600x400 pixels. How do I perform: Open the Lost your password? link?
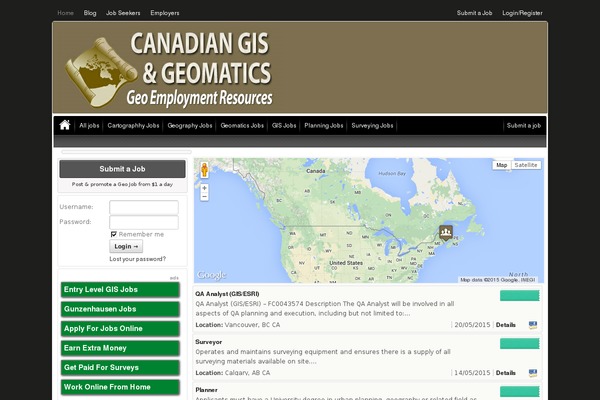pyautogui.click(x=138, y=259)
